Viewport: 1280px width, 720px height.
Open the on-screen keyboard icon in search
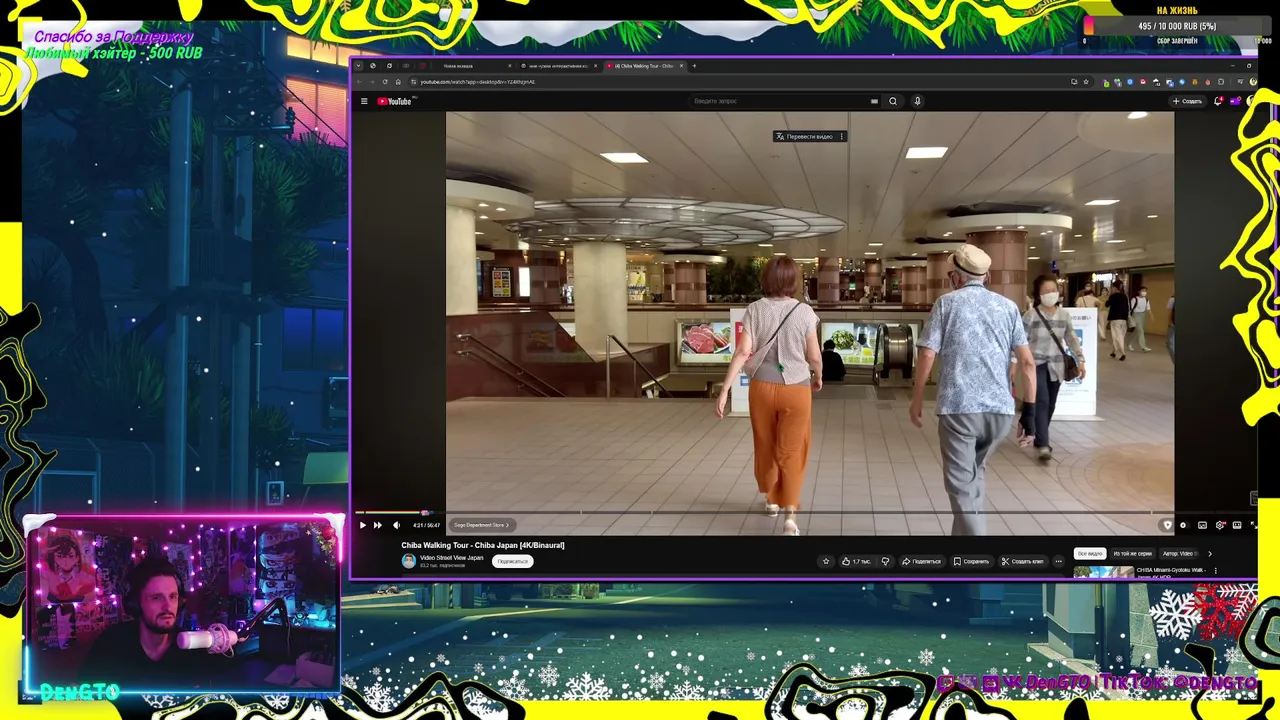point(874,101)
